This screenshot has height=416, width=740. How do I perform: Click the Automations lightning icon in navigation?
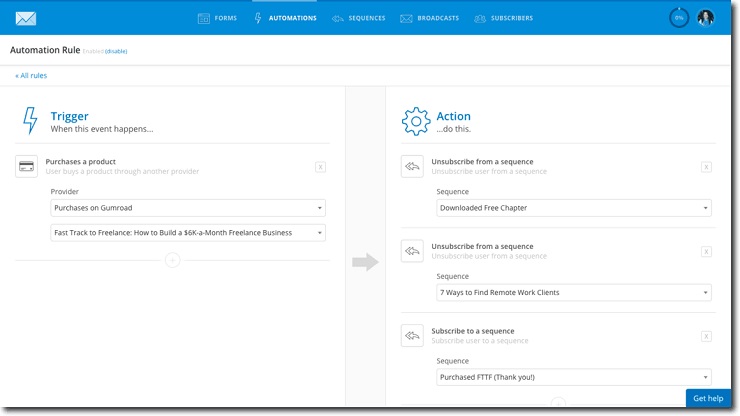coord(258,18)
